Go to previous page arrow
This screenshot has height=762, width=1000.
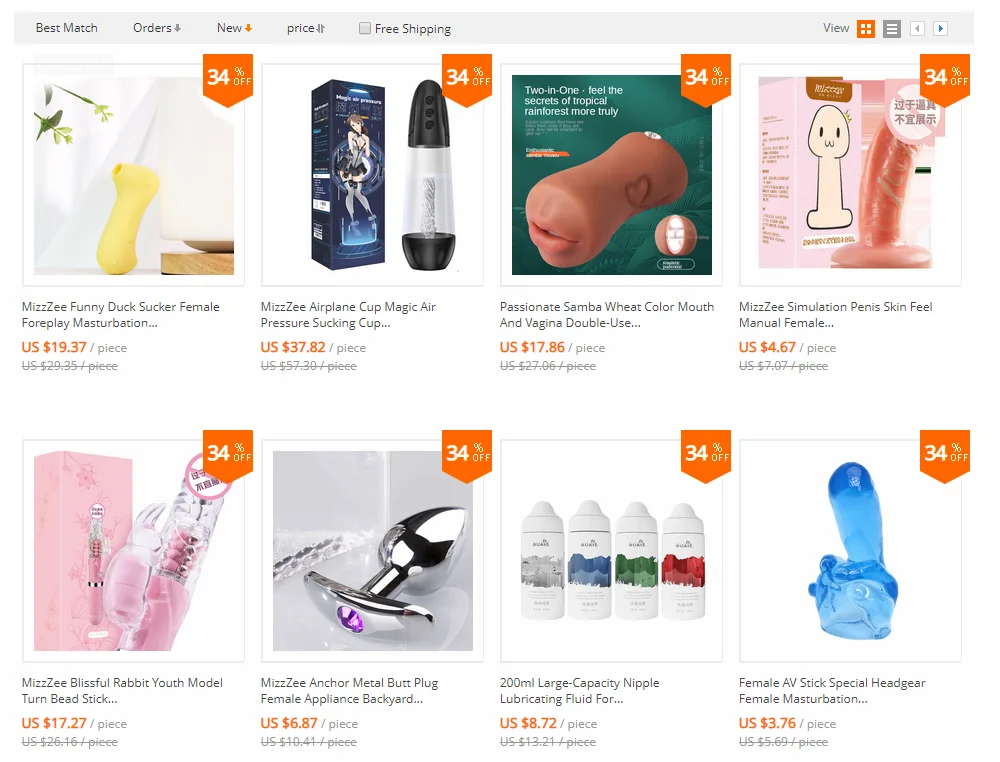[917, 28]
